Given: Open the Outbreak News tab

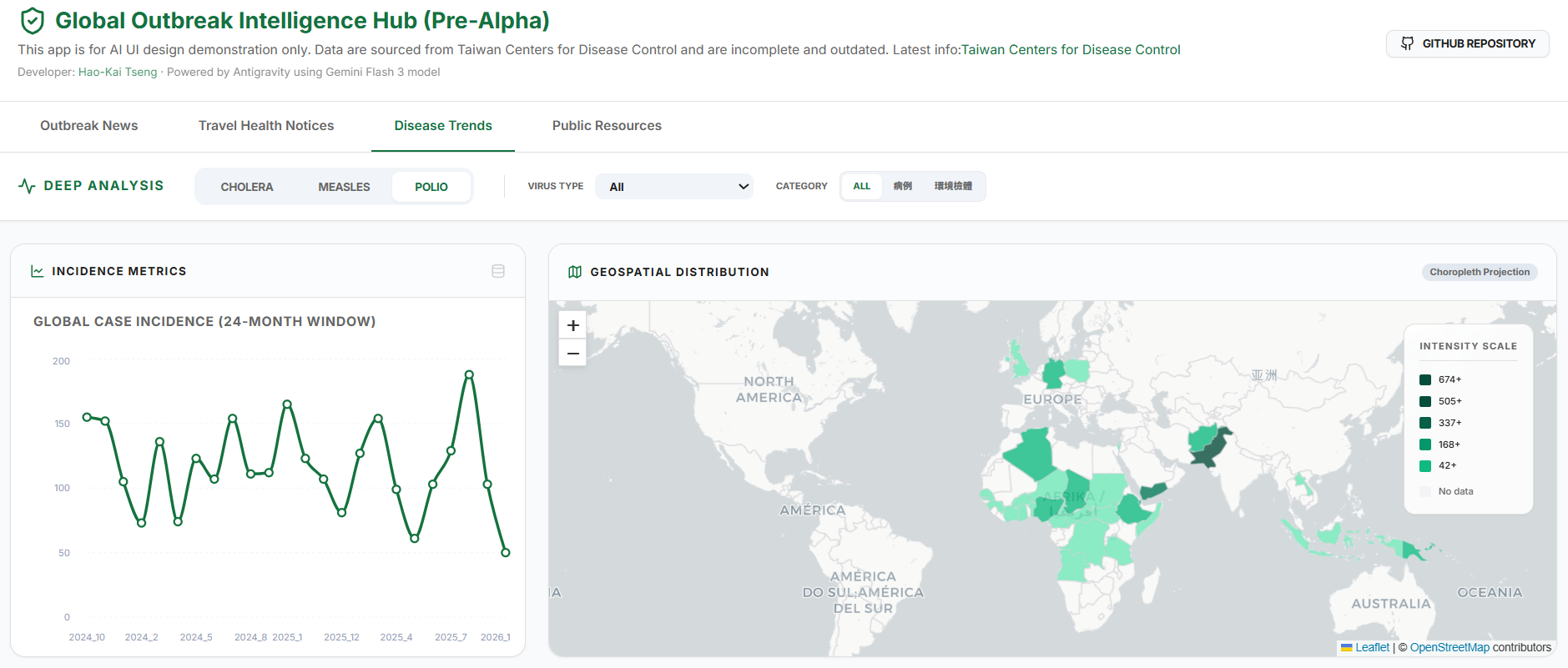Looking at the screenshot, I should pos(89,126).
